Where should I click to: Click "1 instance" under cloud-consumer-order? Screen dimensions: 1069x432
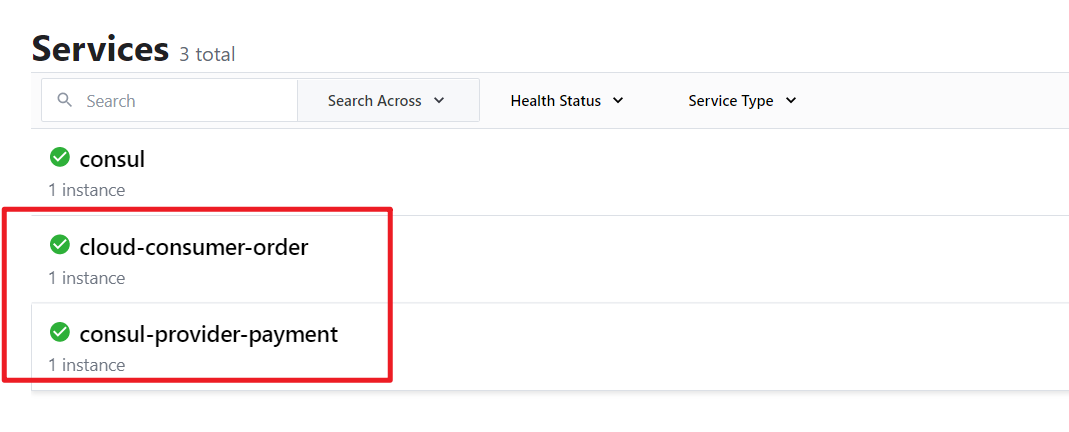(x=86, y=278)
